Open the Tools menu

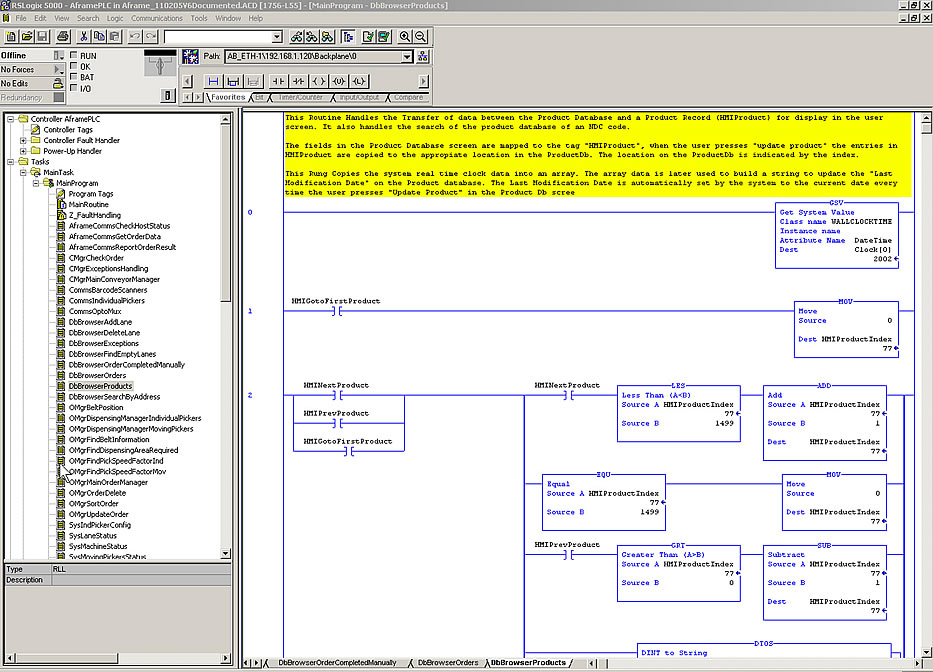[199, 18]
